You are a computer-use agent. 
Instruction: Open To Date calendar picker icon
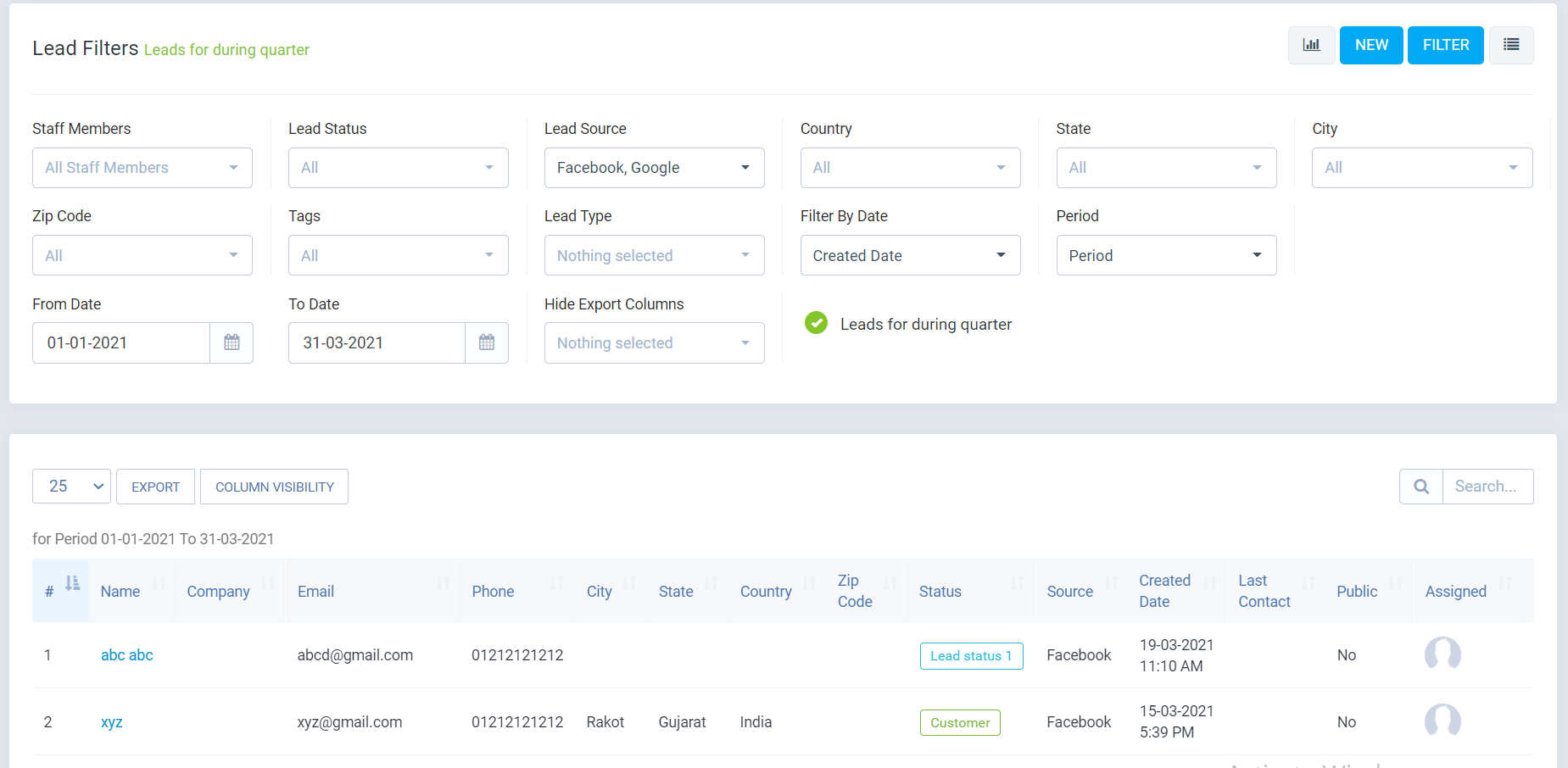pyautogui.click(x=487, y=342)
